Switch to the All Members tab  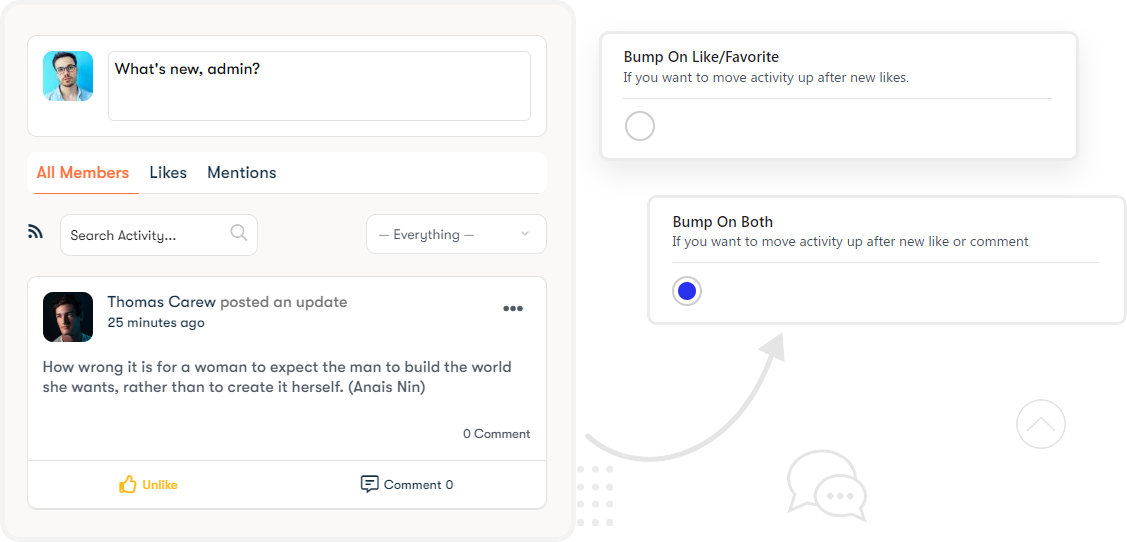pos(83,173)
